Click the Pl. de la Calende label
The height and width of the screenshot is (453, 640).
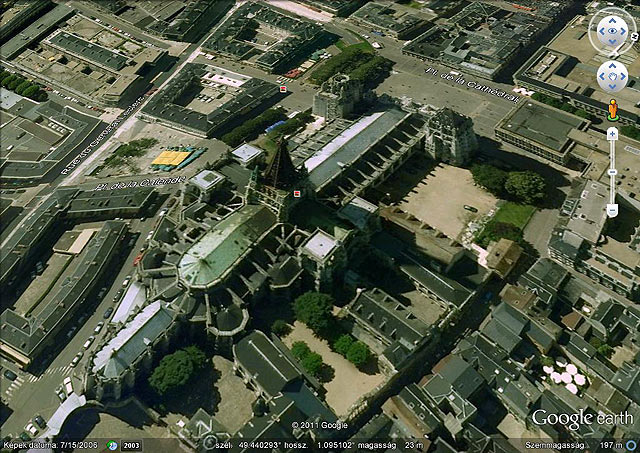point(126,184)
